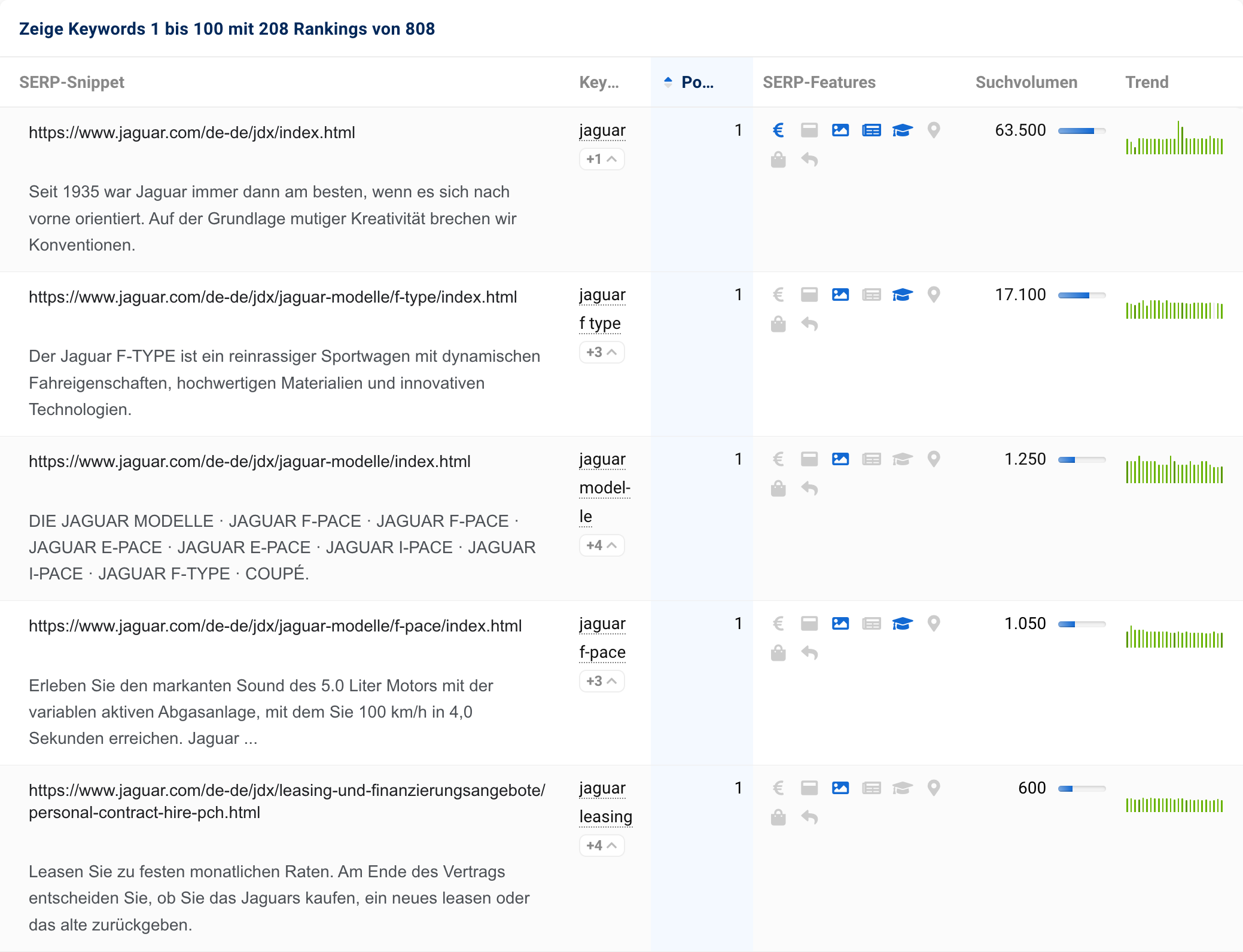The width and height of the screenshot is (1243, 952).
Task: Click the SERP-Features column header
Action: 818,83
